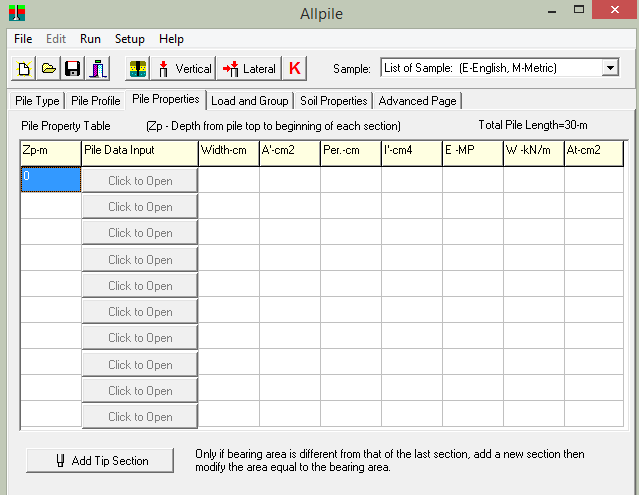This screenshot has width=639, height=495.
Task: Select the Advanced Page tab
Action: tap(418, 101)
